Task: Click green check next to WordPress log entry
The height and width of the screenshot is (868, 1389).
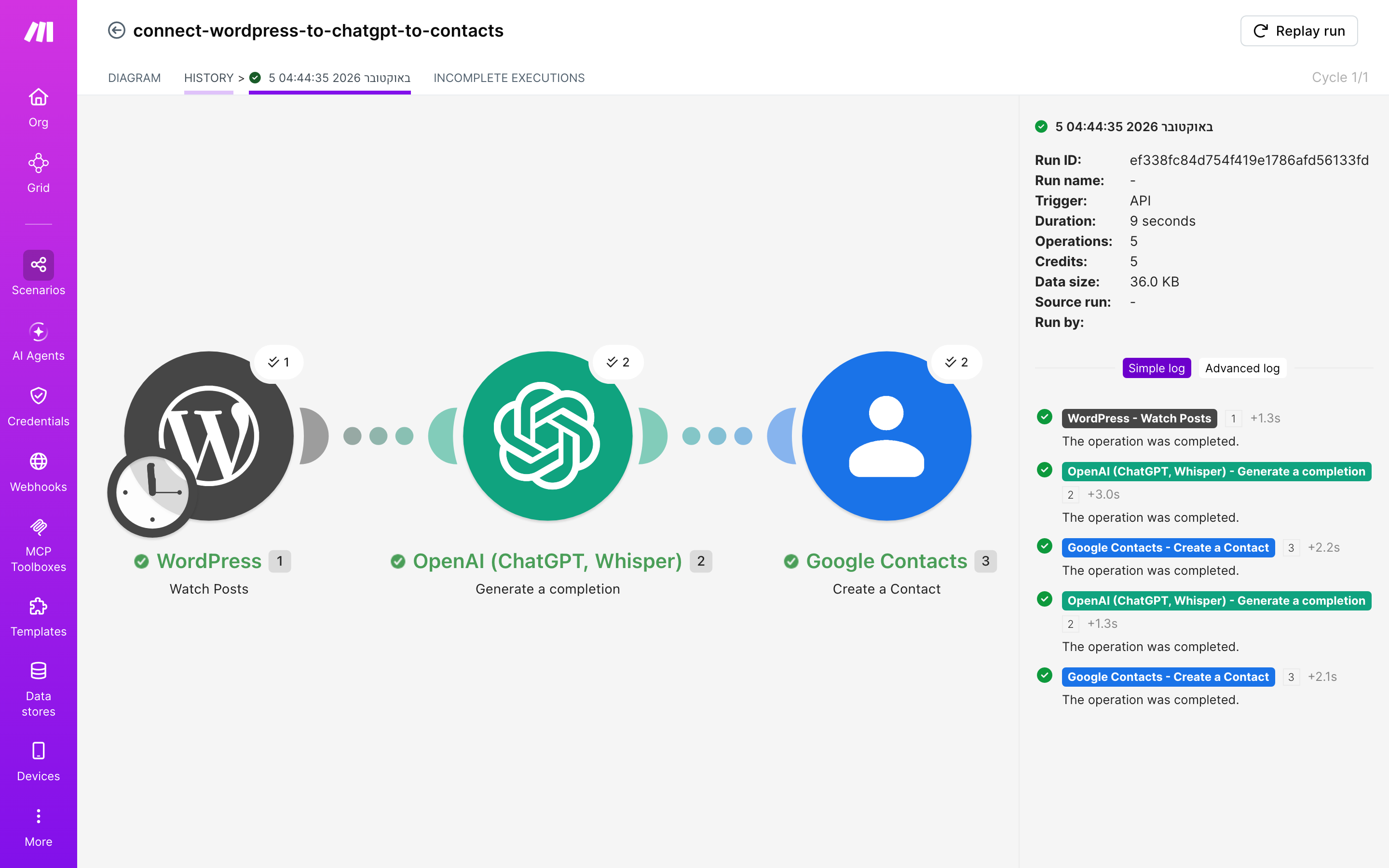Action: 1045,417
